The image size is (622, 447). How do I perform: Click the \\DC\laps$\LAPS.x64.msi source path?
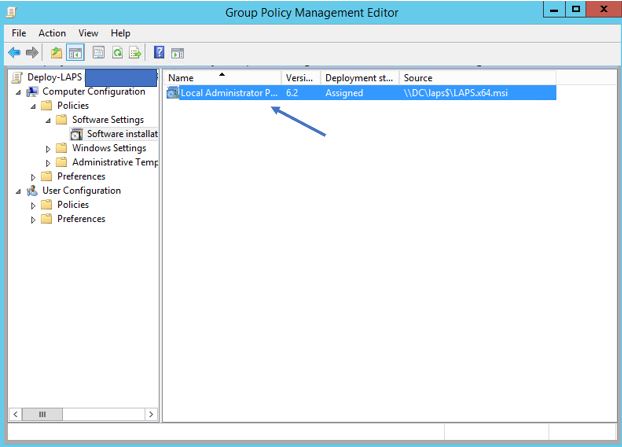click(x=455, y=93)
